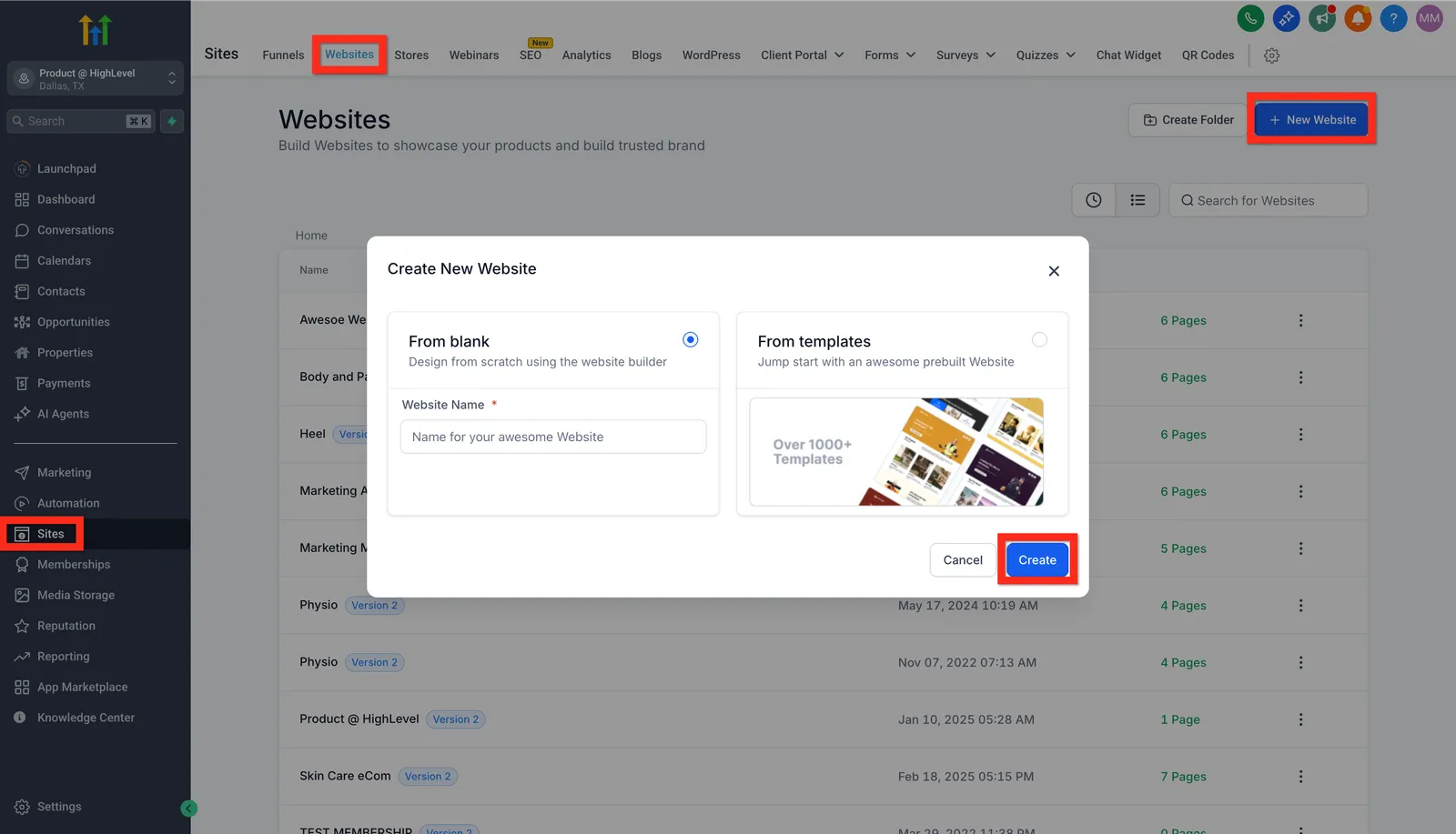Open the megaphone announcements icon
The image size is (1456, 834).
tap(1321, 18)
